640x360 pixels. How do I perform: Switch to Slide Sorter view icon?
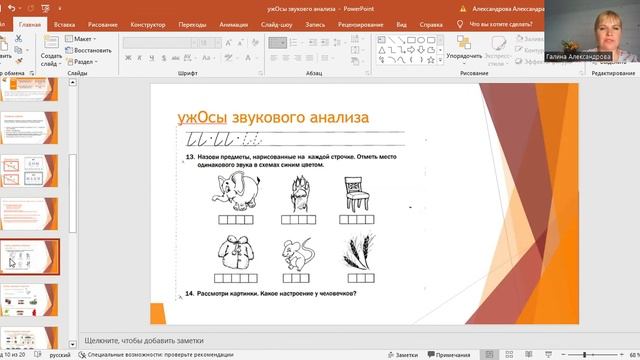click(509, 354)
